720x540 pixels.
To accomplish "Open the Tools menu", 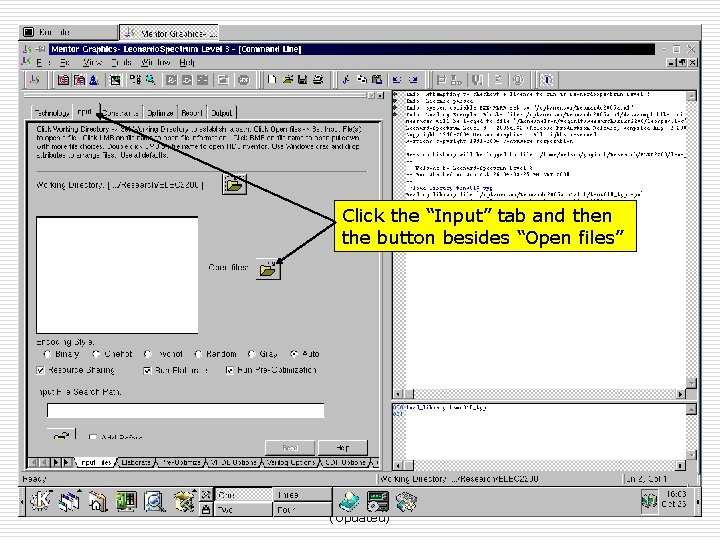I will 122,62.
